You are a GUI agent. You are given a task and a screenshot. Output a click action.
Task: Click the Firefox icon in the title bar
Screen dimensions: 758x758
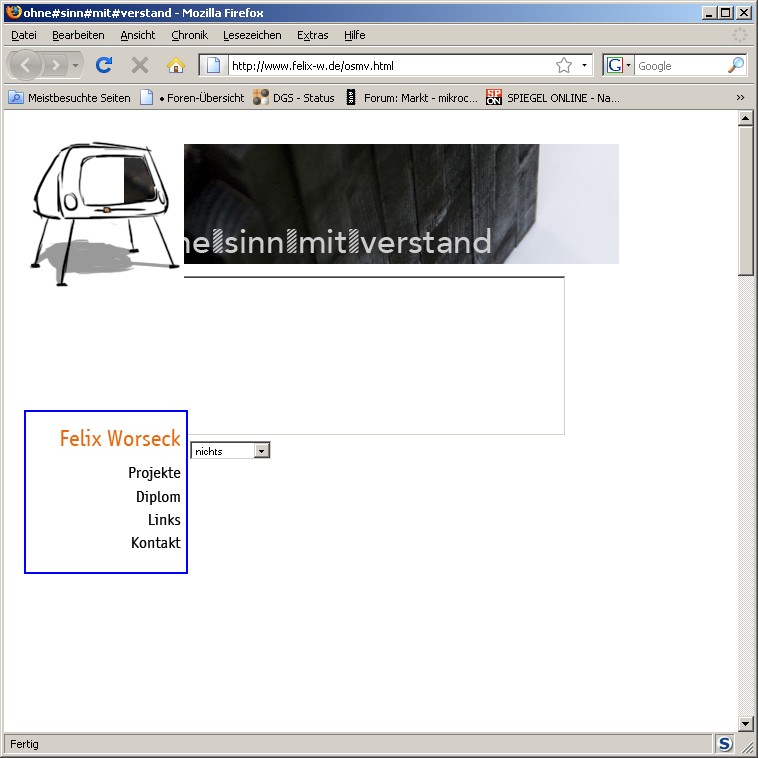14,12
